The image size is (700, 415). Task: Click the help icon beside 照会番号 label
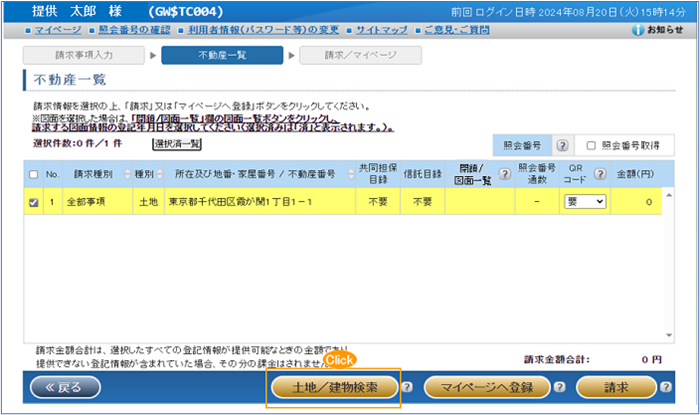[x=562, y=145]
